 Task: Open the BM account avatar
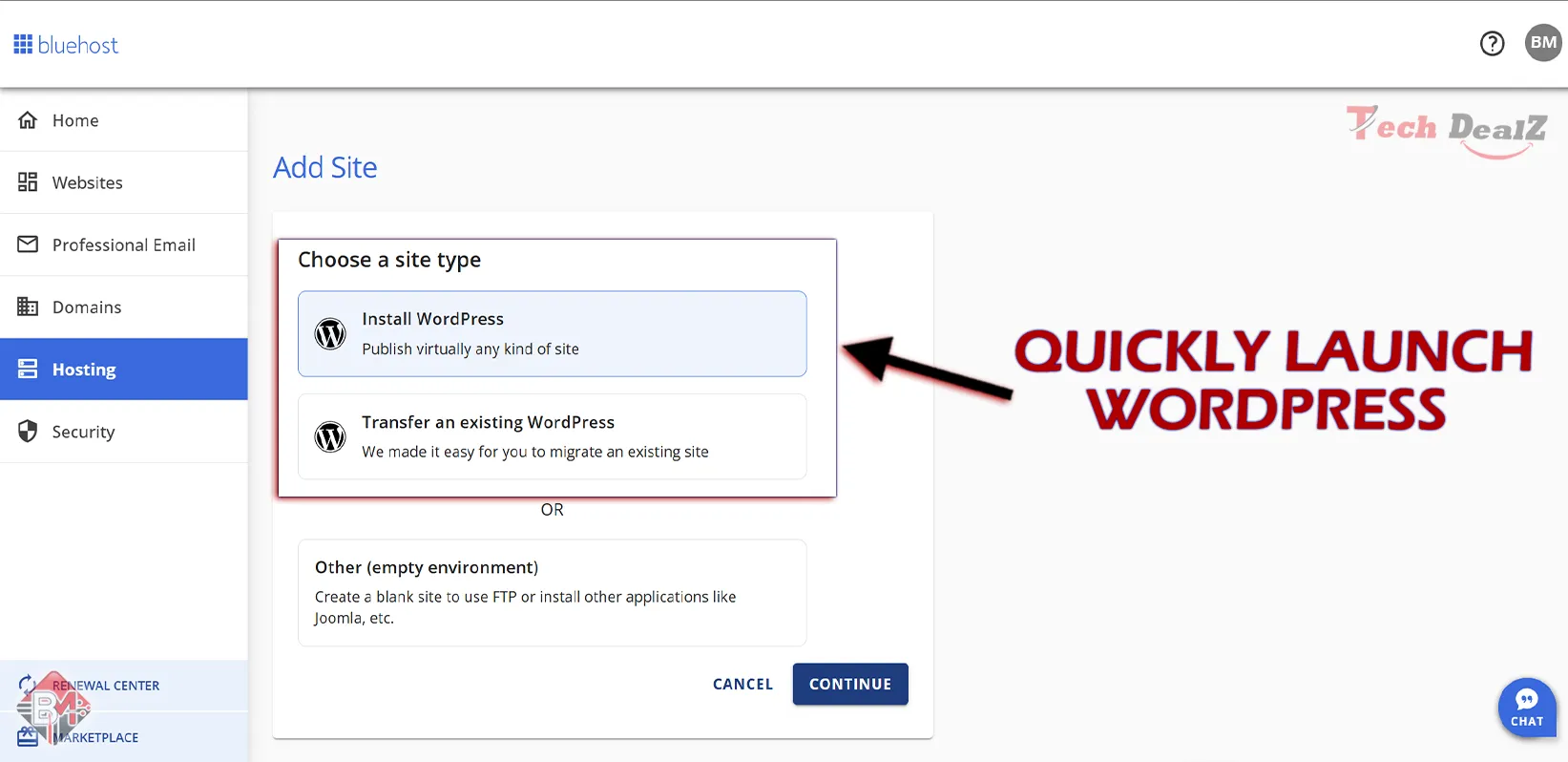1543,43
